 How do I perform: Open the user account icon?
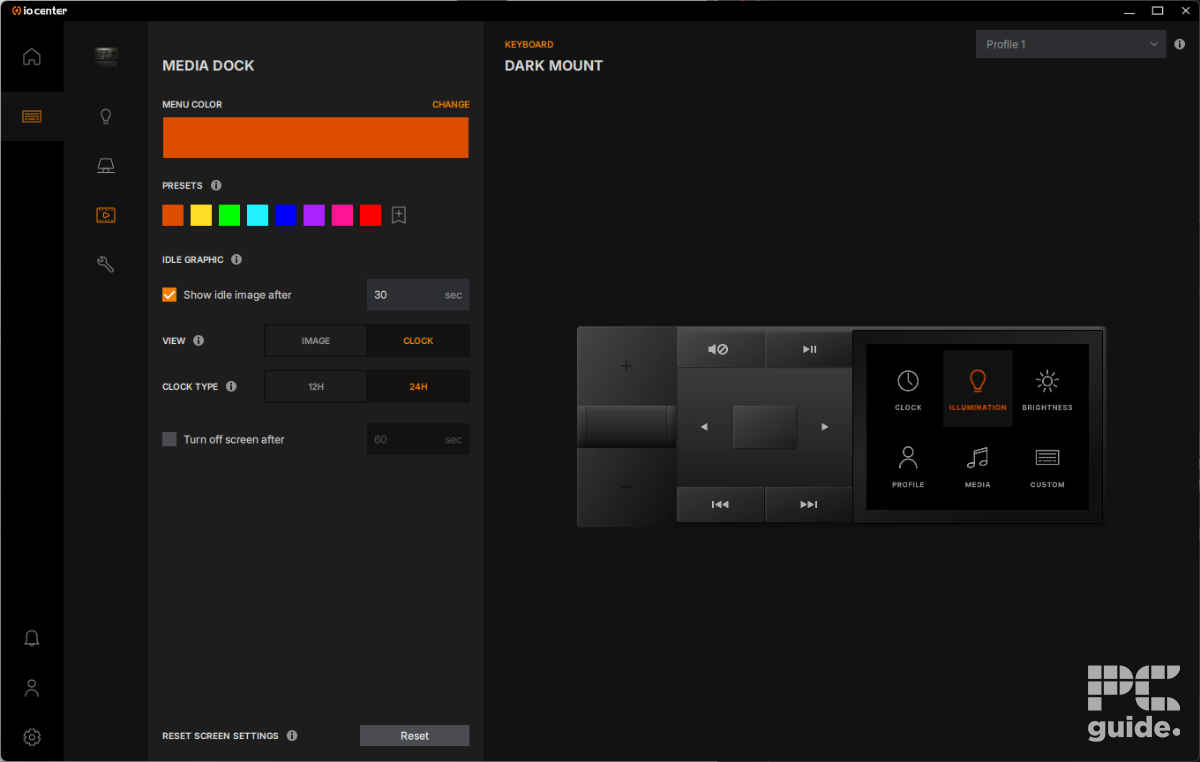click(32, 688)
